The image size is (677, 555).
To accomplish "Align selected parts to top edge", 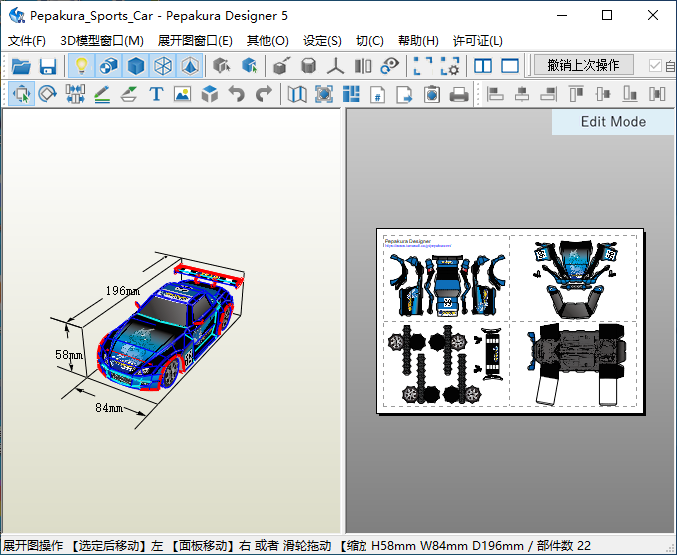I will (576, 94).
